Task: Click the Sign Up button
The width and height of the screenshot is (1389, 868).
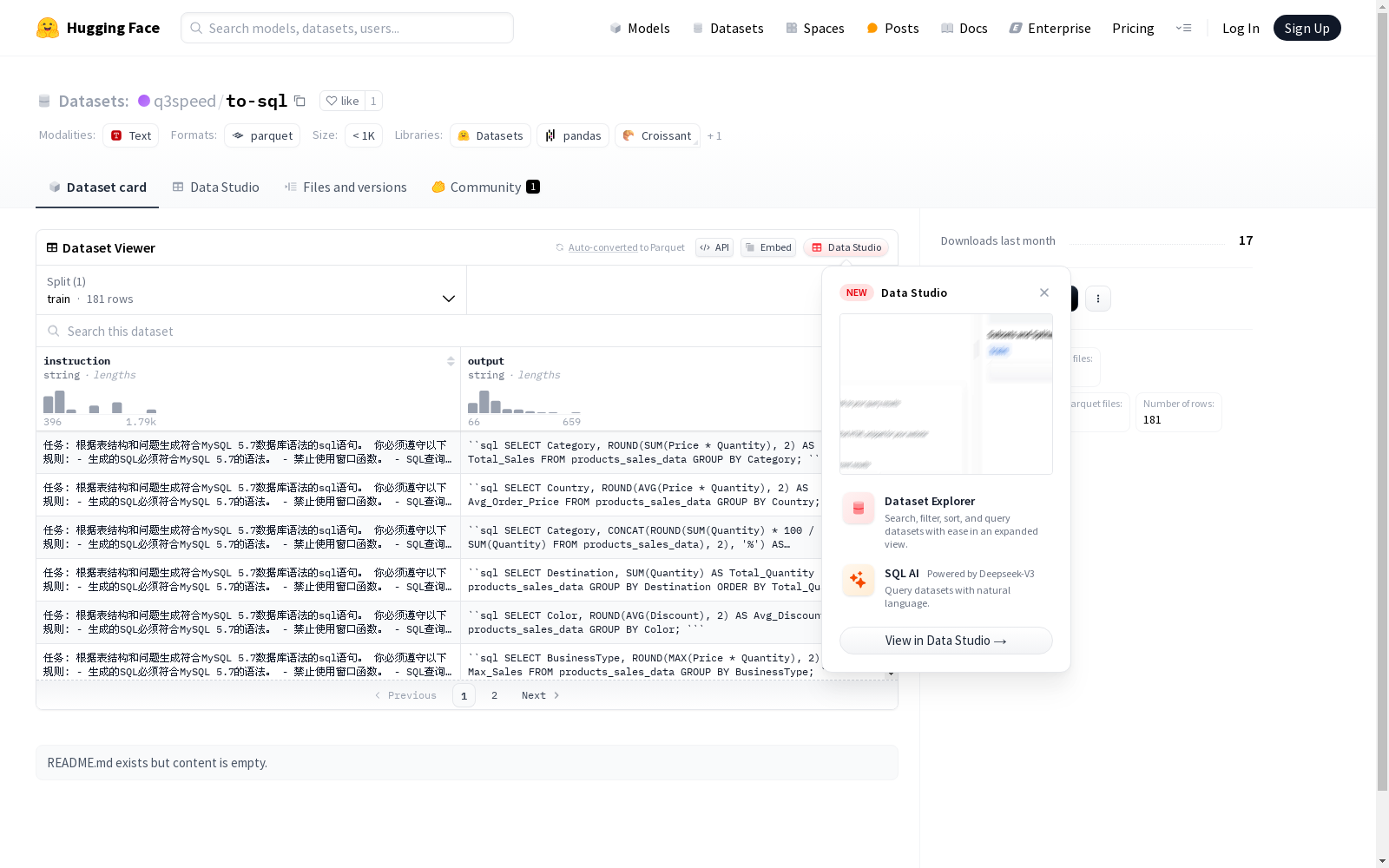Action: 1307,28
